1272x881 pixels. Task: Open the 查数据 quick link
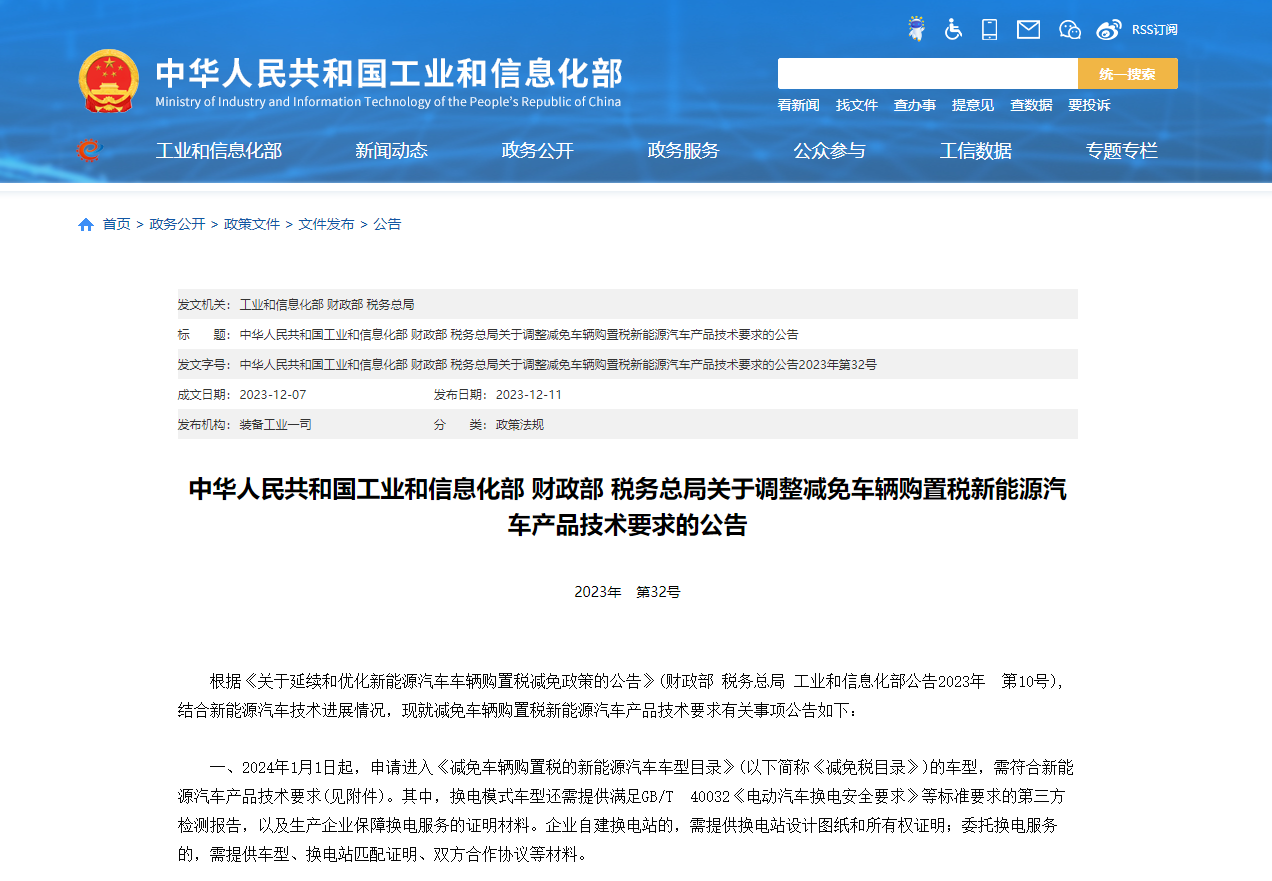tap(1031, 105)
